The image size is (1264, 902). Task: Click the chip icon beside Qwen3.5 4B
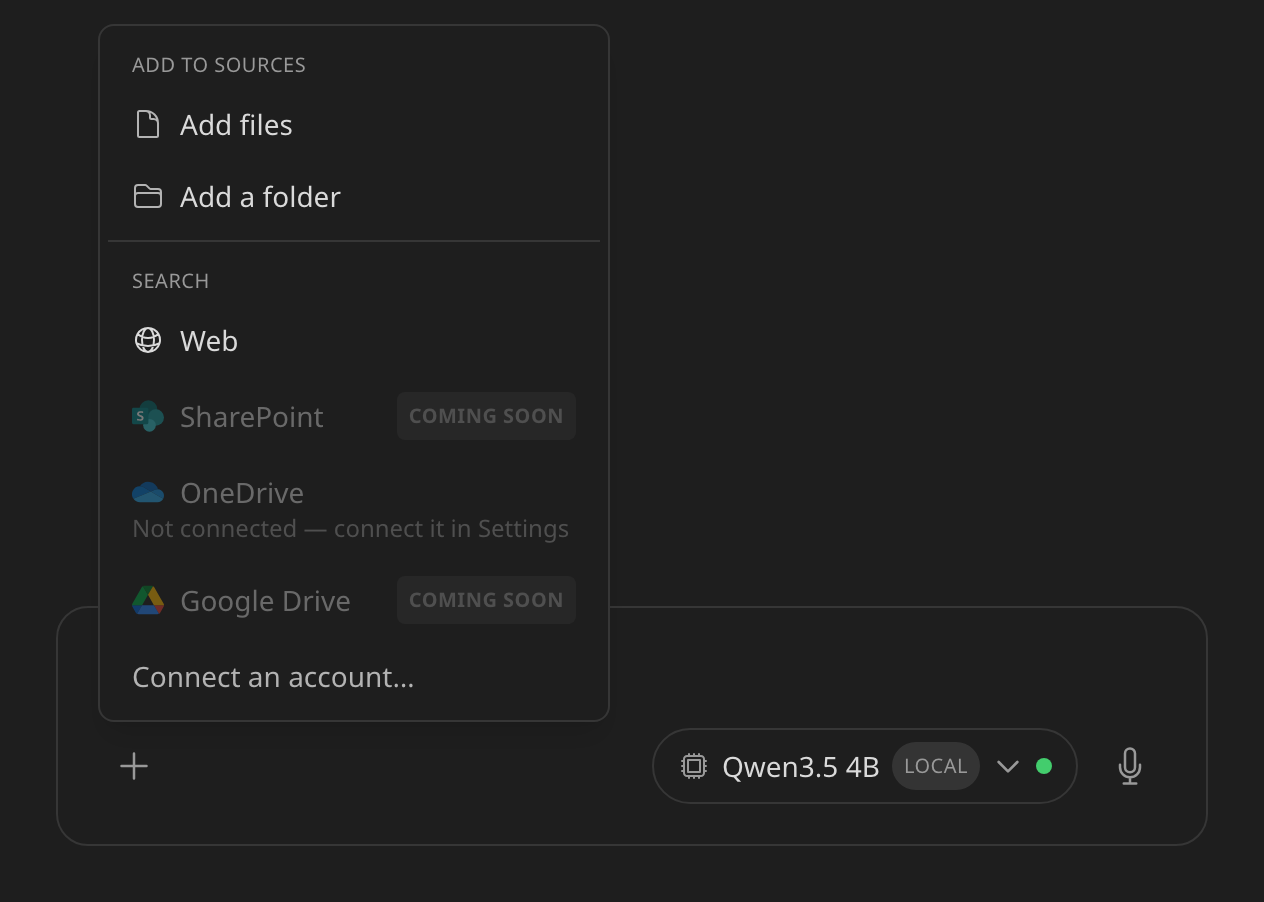694,766
